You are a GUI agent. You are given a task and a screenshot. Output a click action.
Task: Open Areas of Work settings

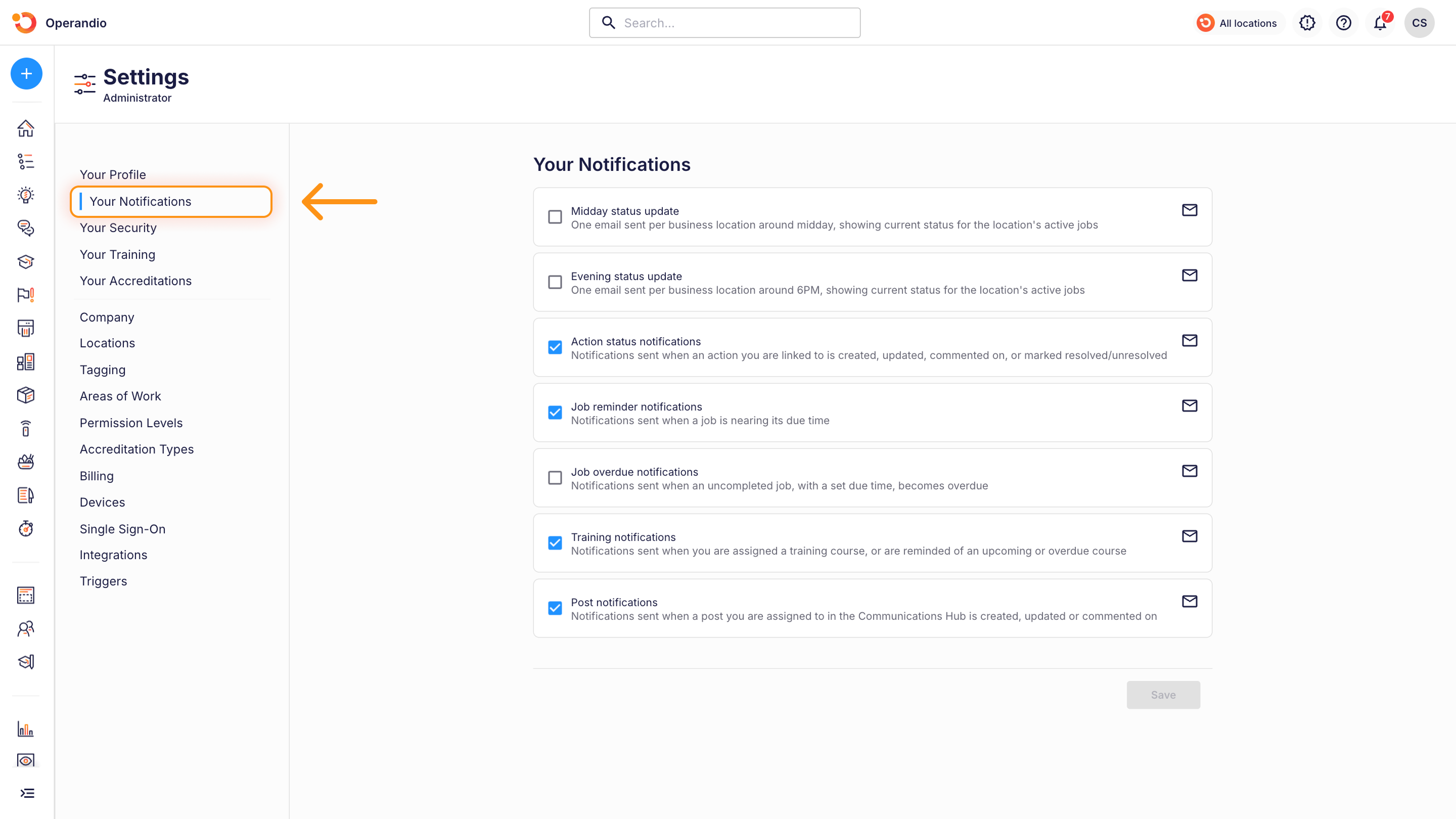[120, 396]
